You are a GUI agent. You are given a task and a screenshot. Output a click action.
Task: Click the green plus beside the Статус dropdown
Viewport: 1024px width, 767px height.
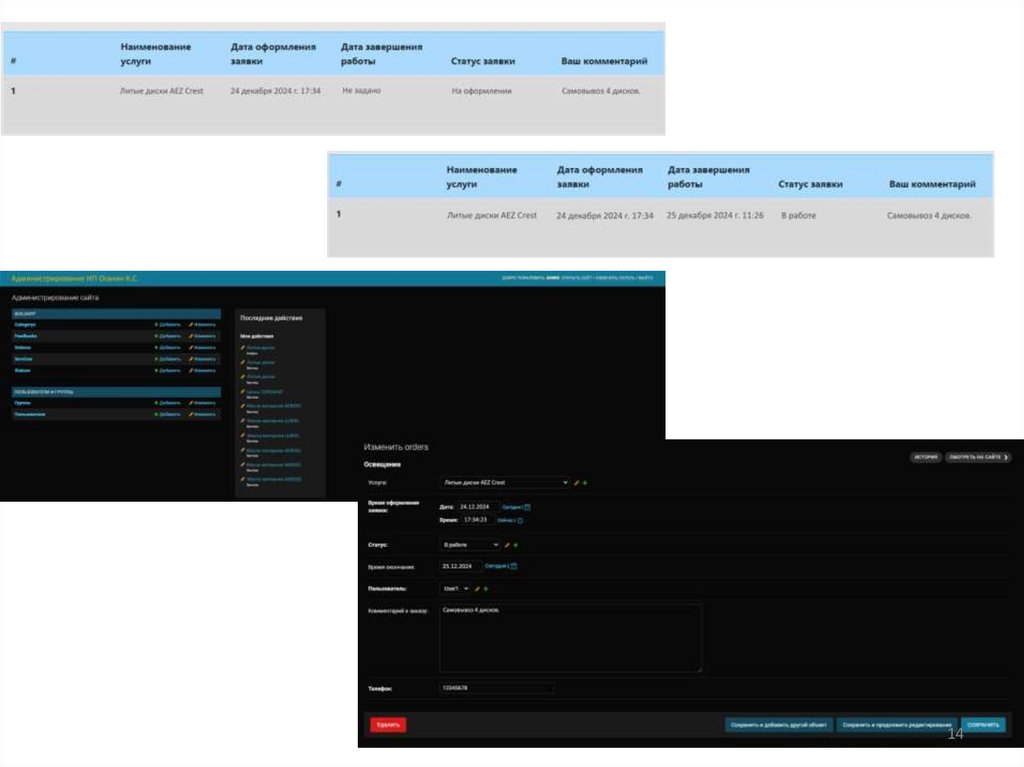tap(516, 545)
